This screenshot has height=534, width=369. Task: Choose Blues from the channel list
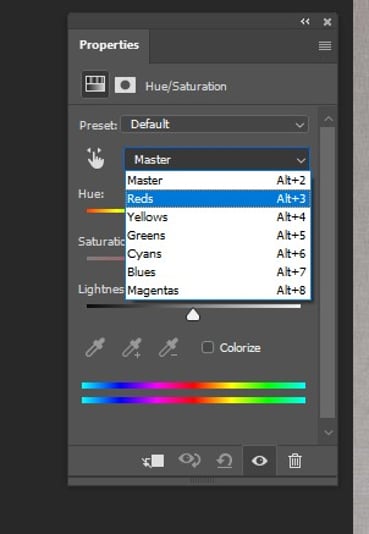pos(218,272)
